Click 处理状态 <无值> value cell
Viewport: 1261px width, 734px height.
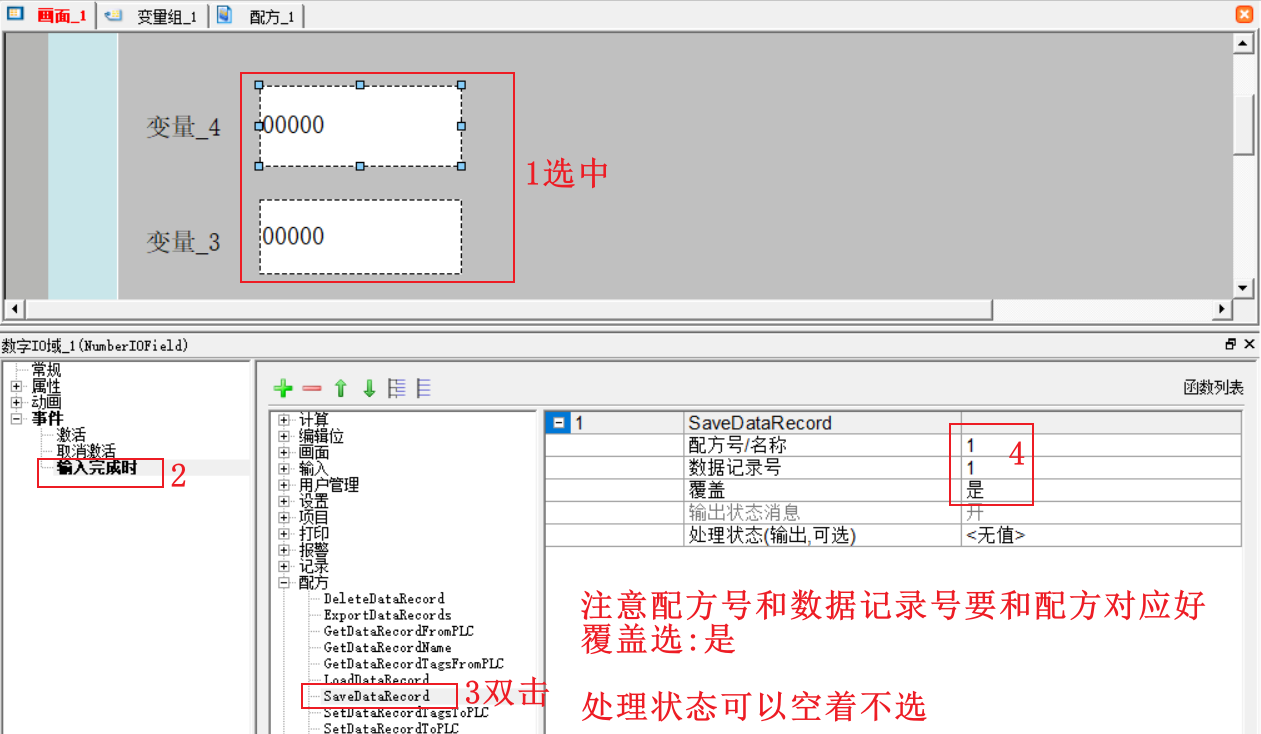pos(1101,535)
